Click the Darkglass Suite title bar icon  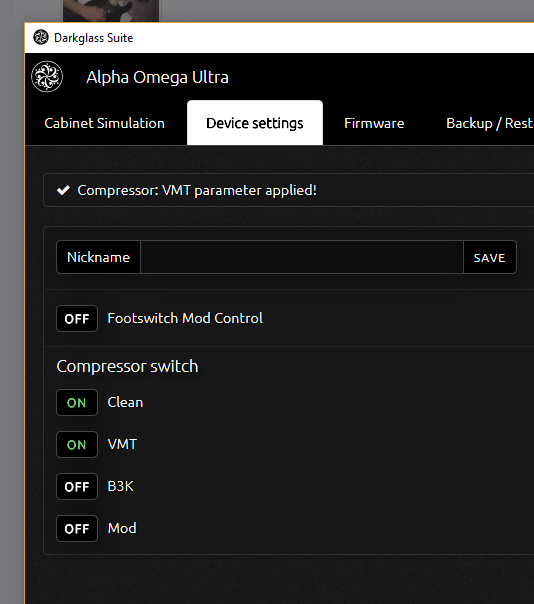[x=41, y=37]
